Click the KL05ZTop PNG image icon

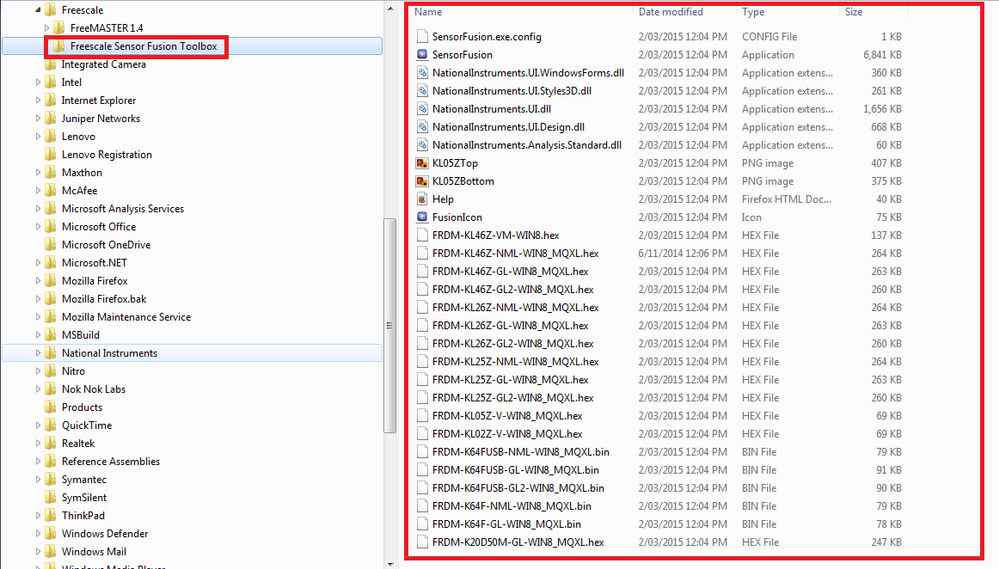point(422,163)
